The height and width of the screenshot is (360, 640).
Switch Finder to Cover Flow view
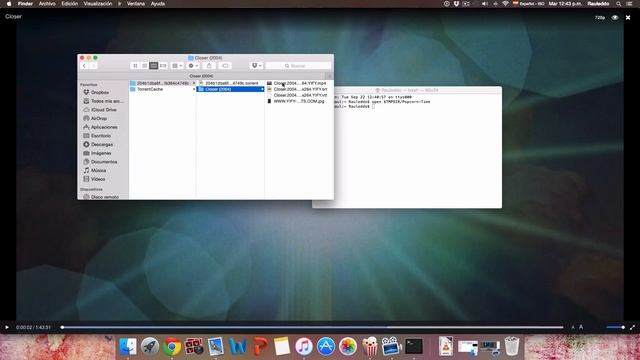click(163, 66)
